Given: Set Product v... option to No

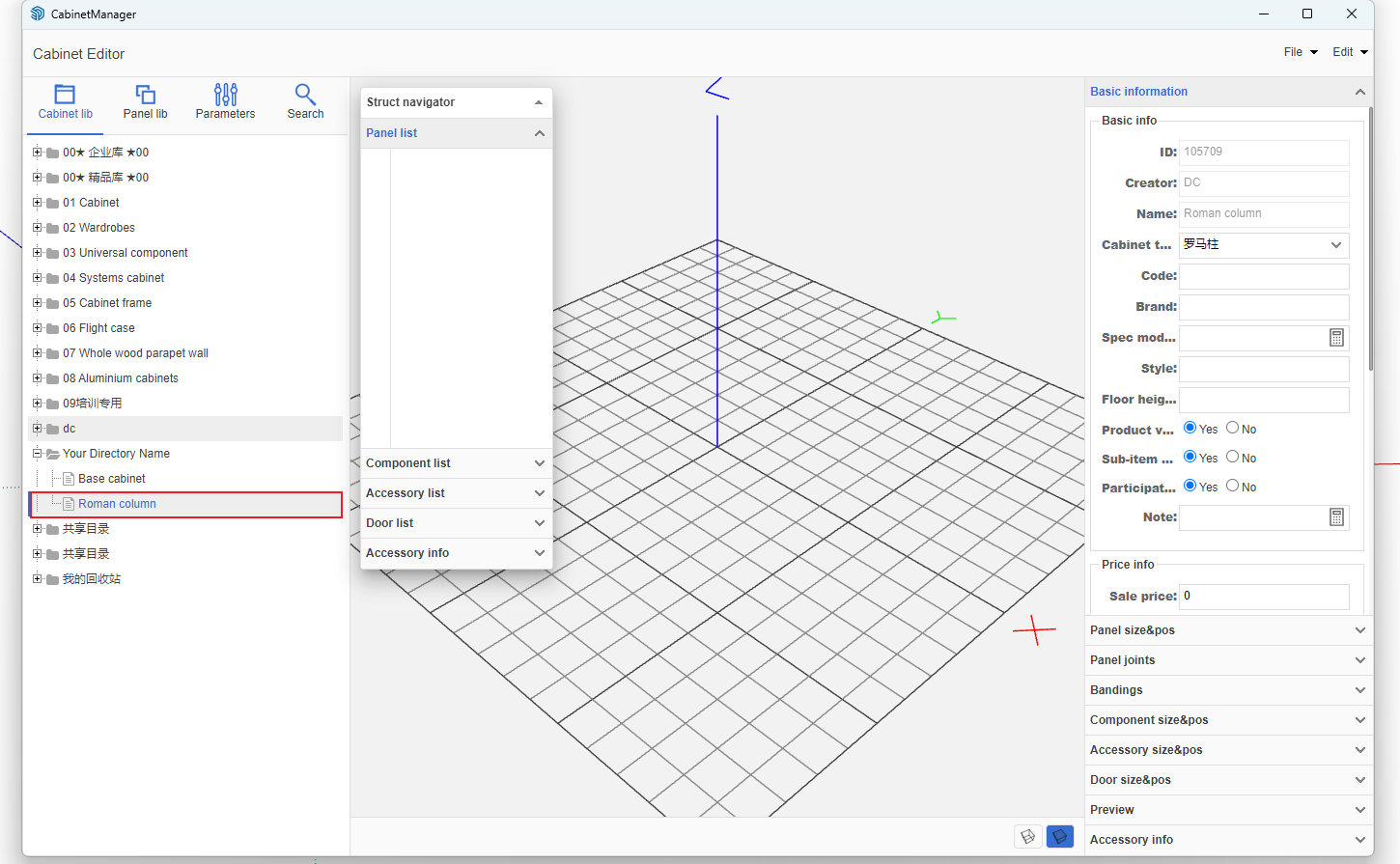Looking at the screenshot, I should pos(1233,429).
